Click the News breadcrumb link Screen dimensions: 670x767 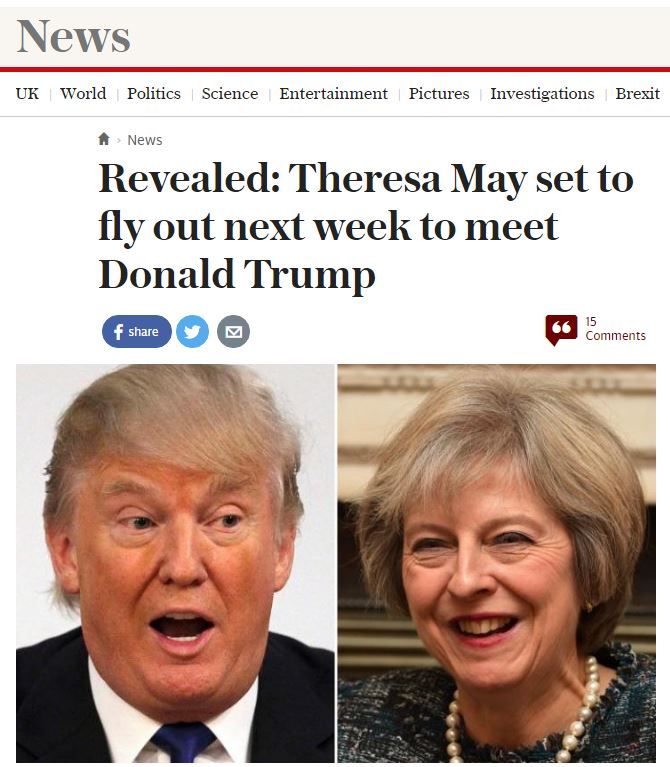[145, 140]
